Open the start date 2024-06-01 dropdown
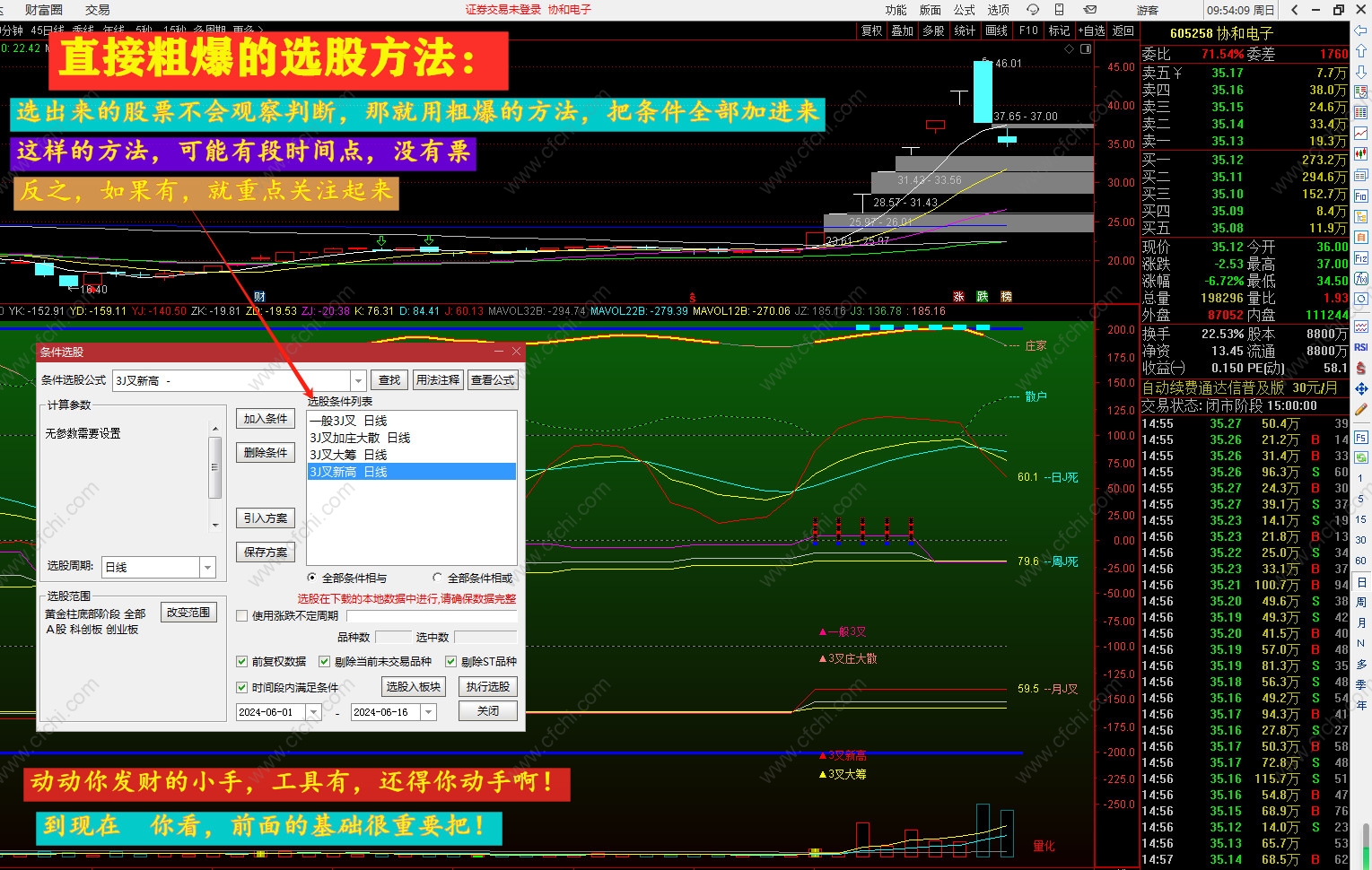Screen dimensions: 1372x870 (x=314, y=712)
